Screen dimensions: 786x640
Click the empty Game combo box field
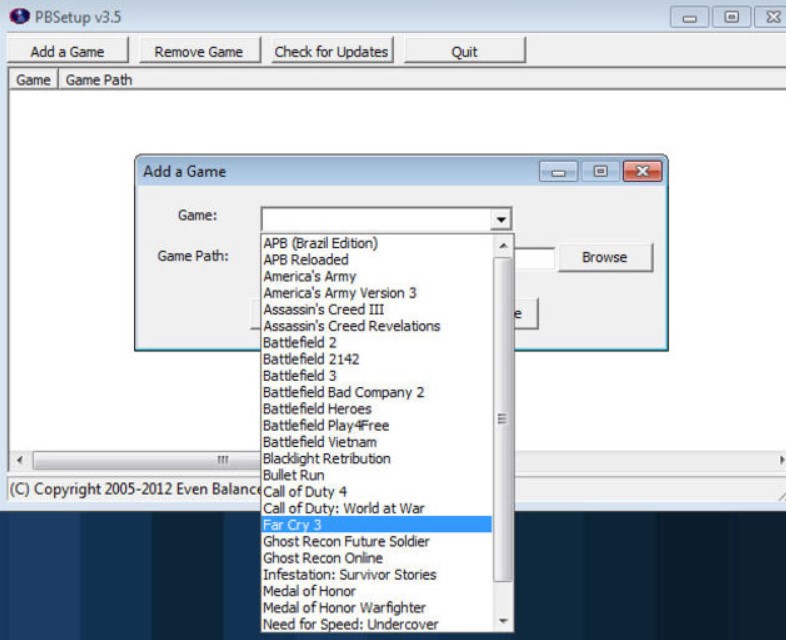tap(376, 219)
